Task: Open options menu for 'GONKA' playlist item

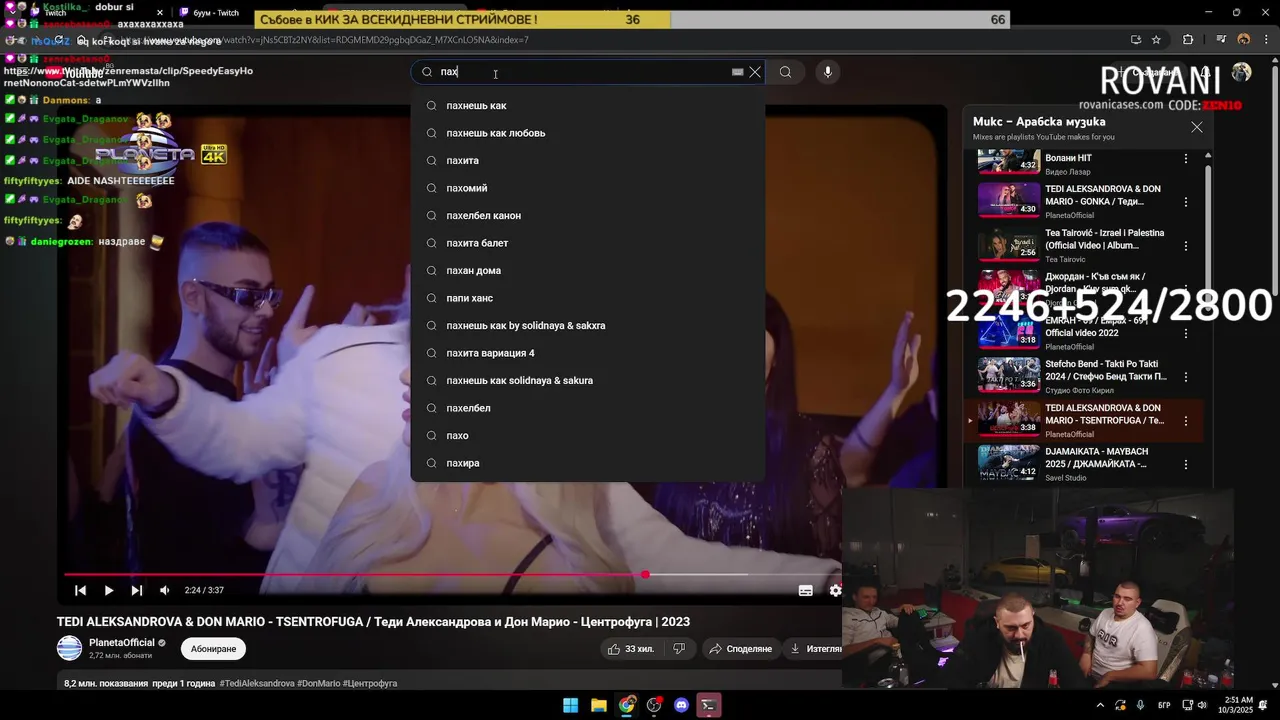Action: click(x=1186, y=202)
